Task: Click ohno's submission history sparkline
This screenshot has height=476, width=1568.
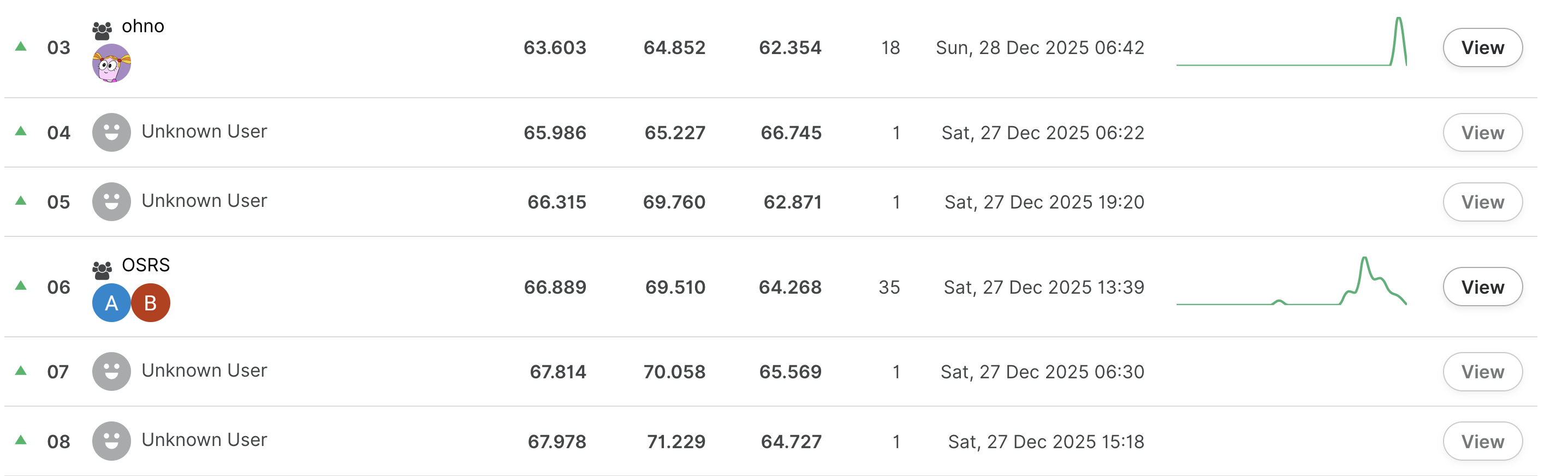Action: (x=1291, y=43)
